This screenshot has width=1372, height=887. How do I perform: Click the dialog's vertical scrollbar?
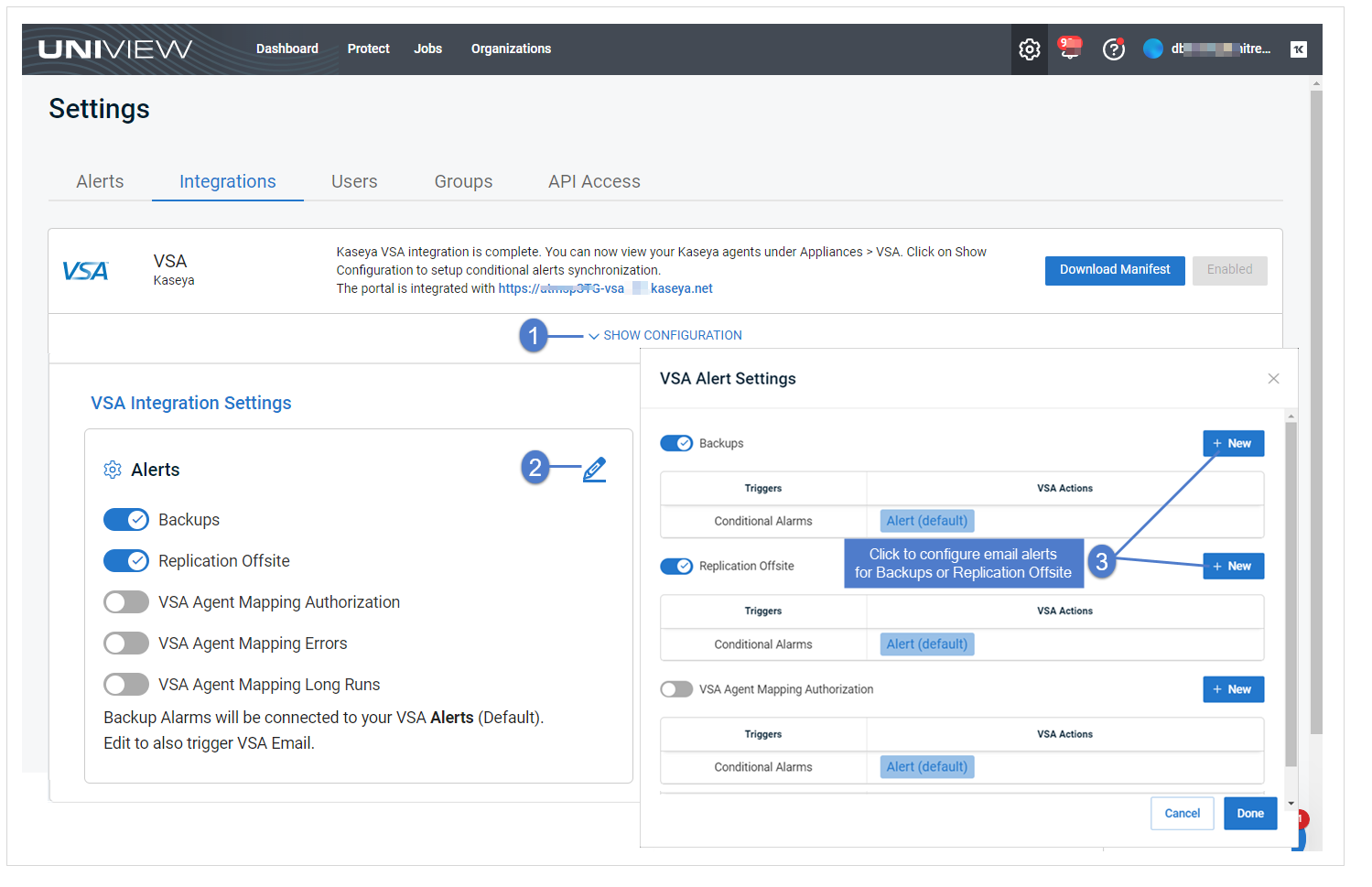1291,593
